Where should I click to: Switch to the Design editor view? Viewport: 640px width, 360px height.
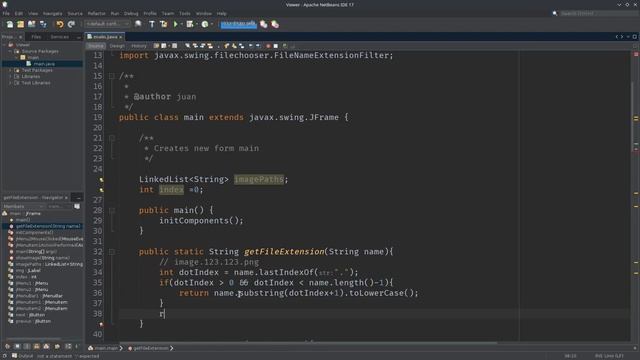coord(117,46)
